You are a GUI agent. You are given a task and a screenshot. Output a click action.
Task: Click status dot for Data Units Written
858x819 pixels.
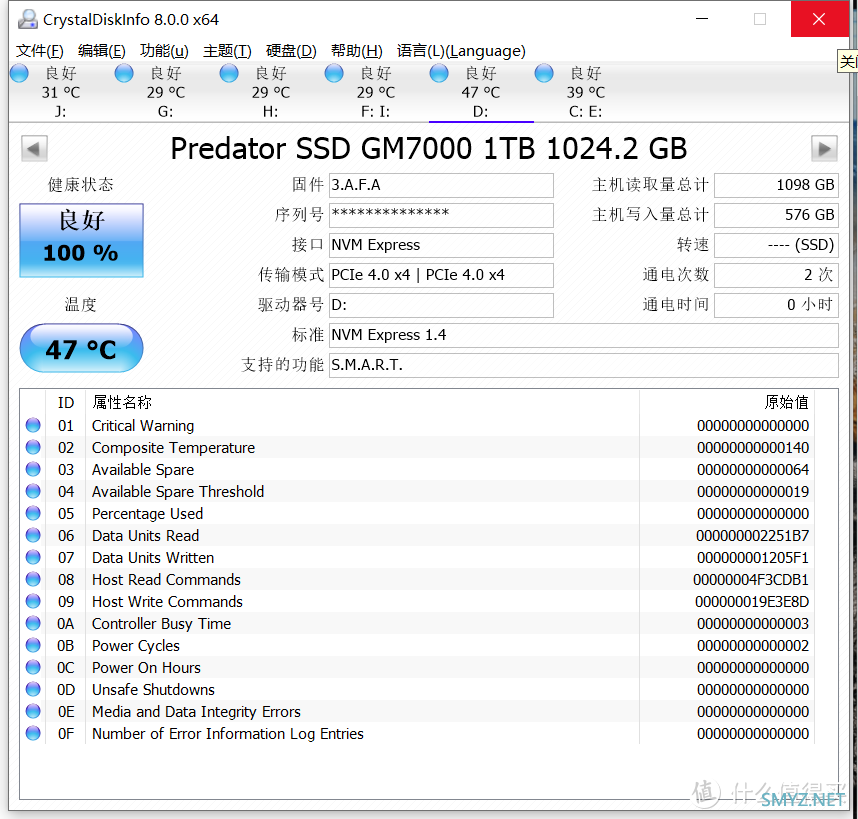click(33, 557)
